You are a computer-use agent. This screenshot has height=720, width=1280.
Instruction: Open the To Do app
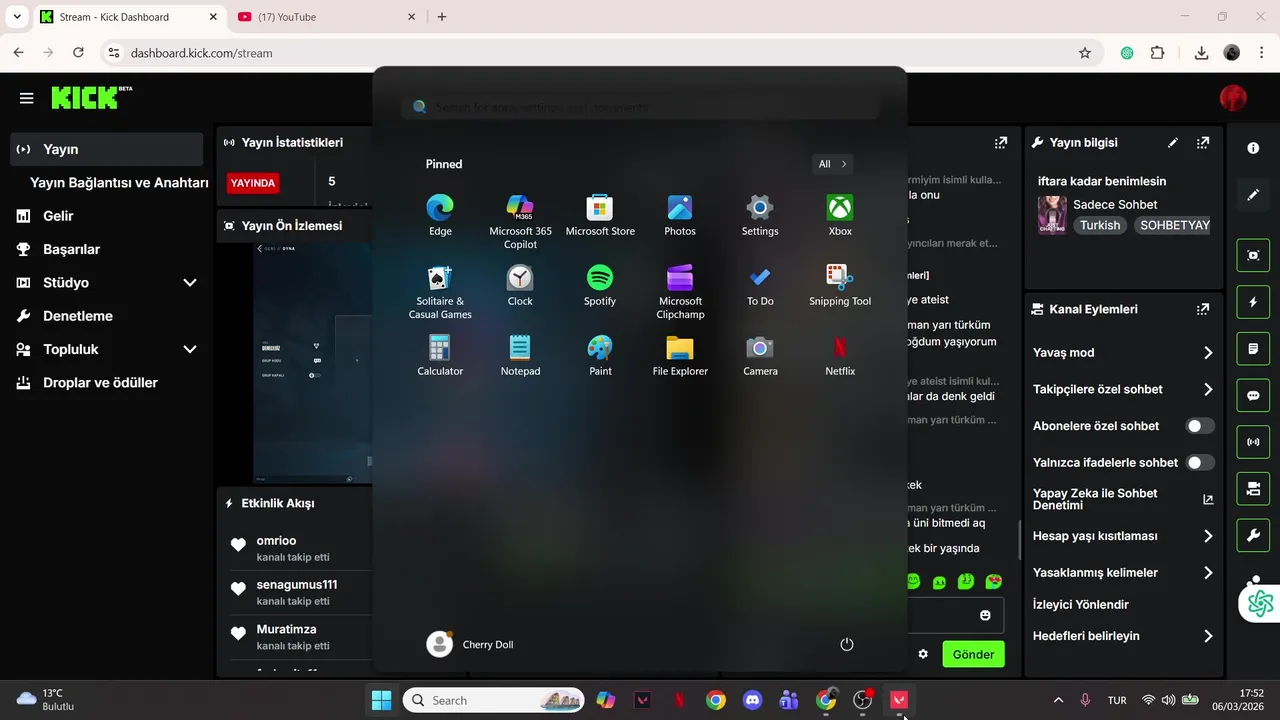(760, 286)
